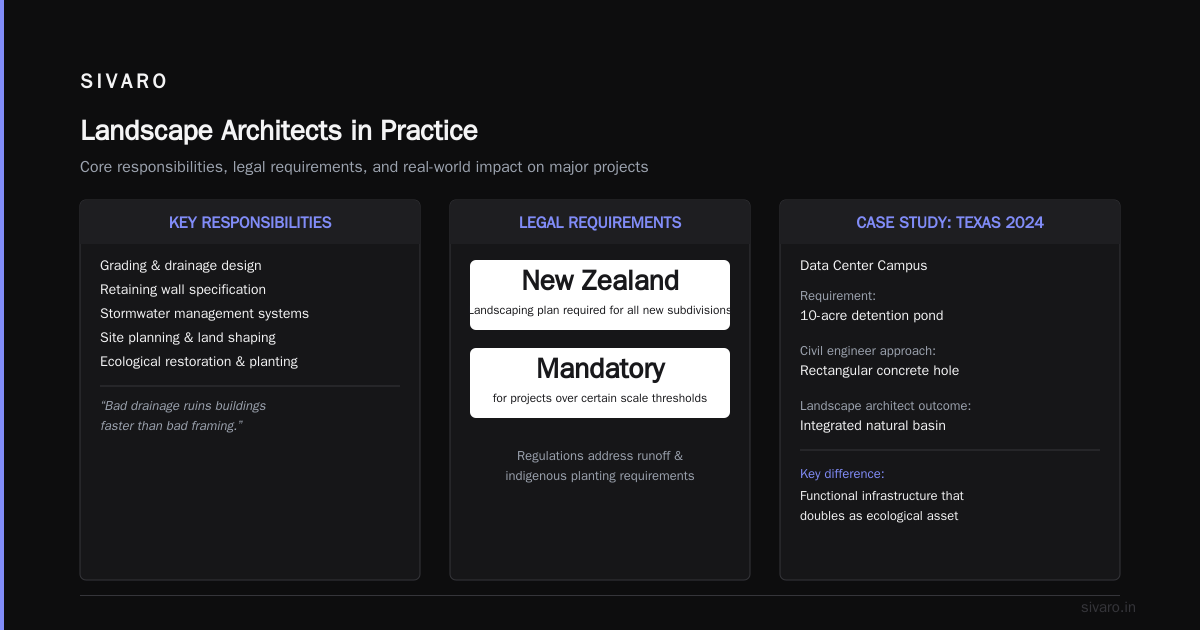1200x630 pixels.
Task: Select 'Ecological restoration & planting' item
Action: click(199, 362)
